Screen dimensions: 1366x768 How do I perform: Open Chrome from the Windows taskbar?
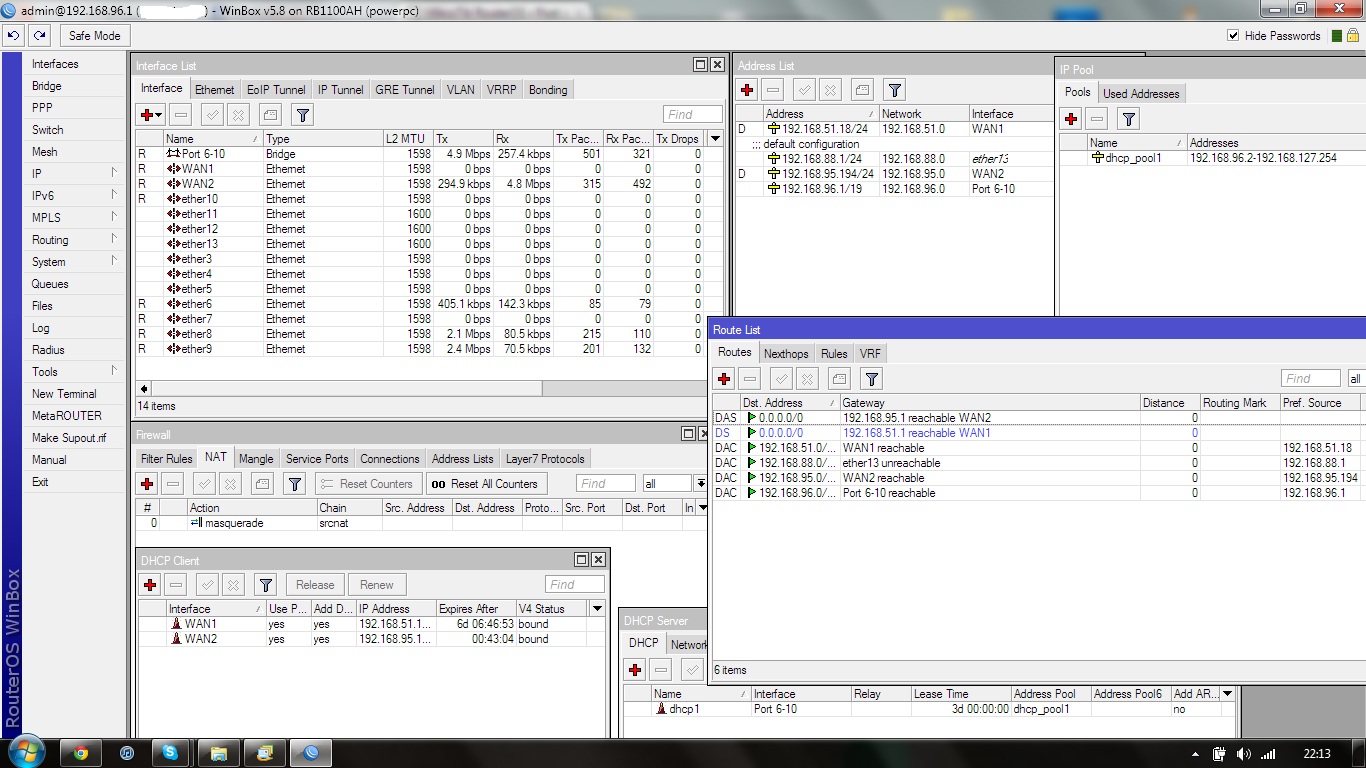[x=80, y=753]
